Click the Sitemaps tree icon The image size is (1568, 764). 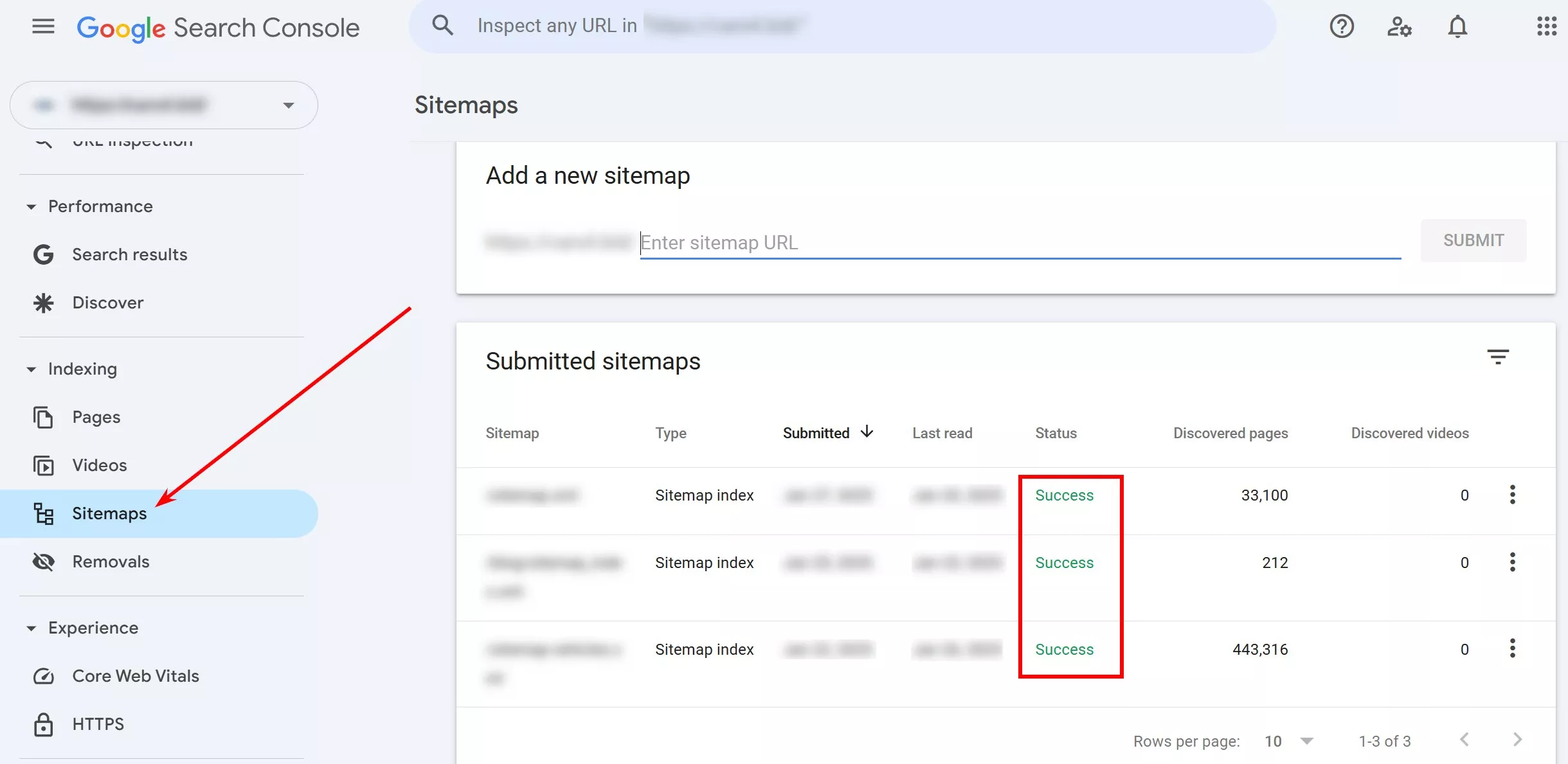coord(43,513)
